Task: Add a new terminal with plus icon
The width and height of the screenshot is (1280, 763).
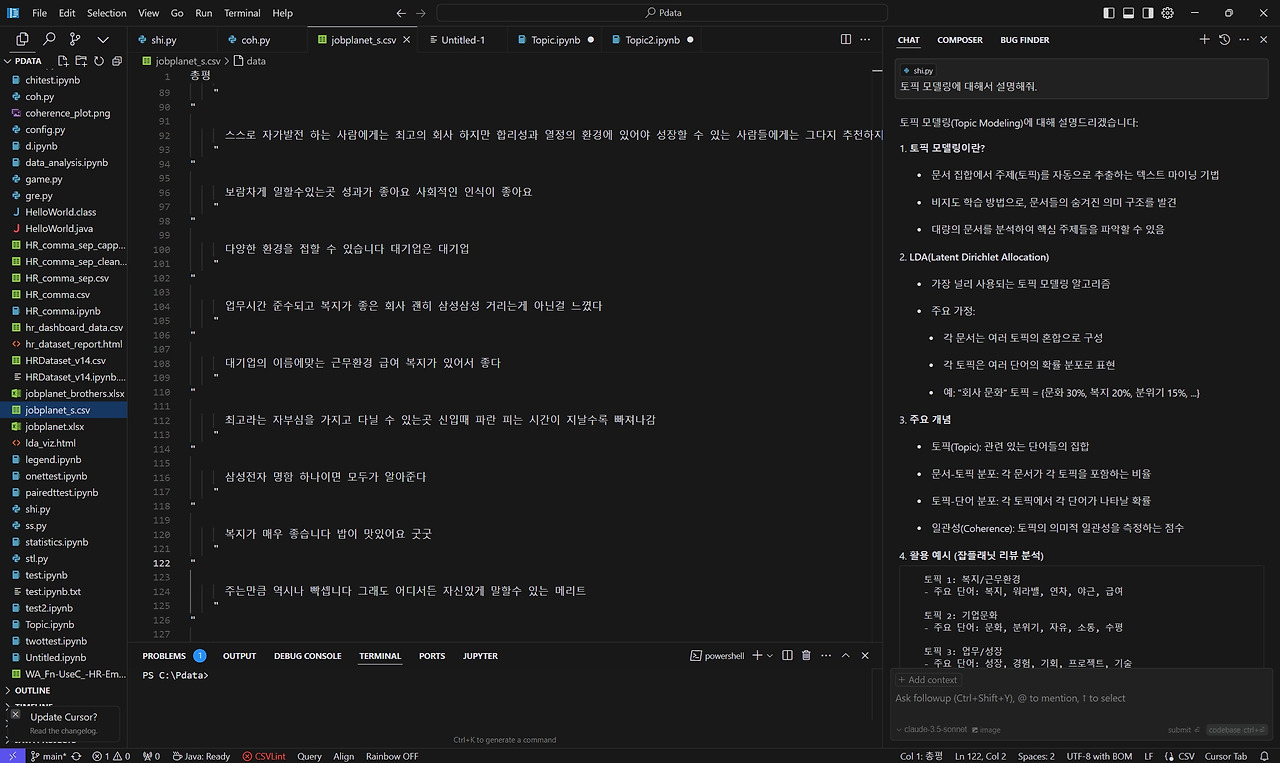Action: point(757,655)
